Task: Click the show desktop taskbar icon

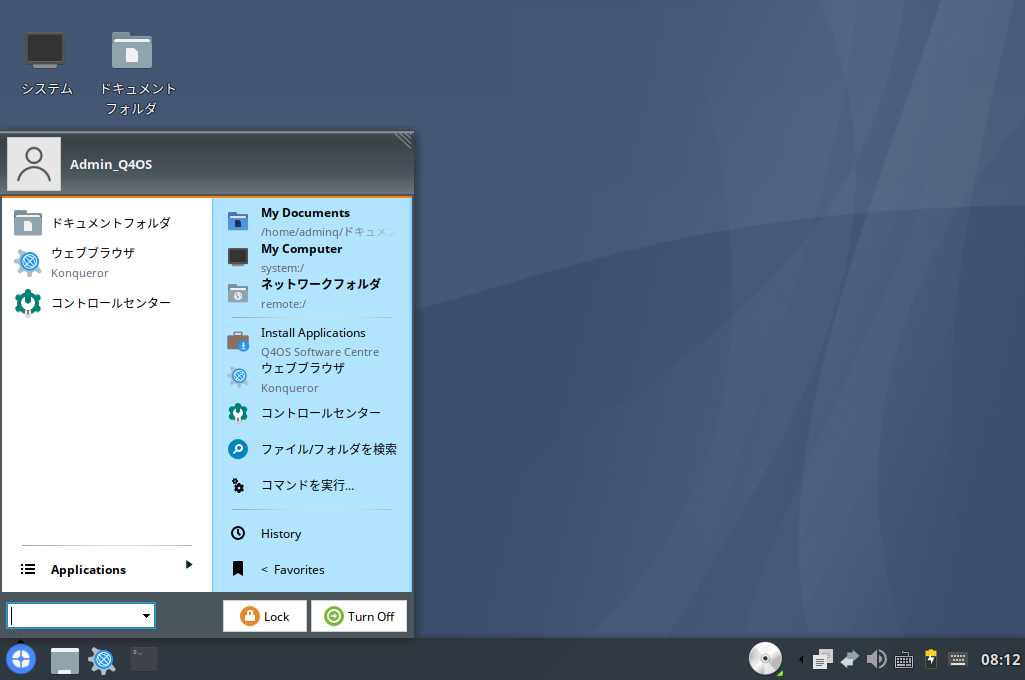Action: point(65,660)
